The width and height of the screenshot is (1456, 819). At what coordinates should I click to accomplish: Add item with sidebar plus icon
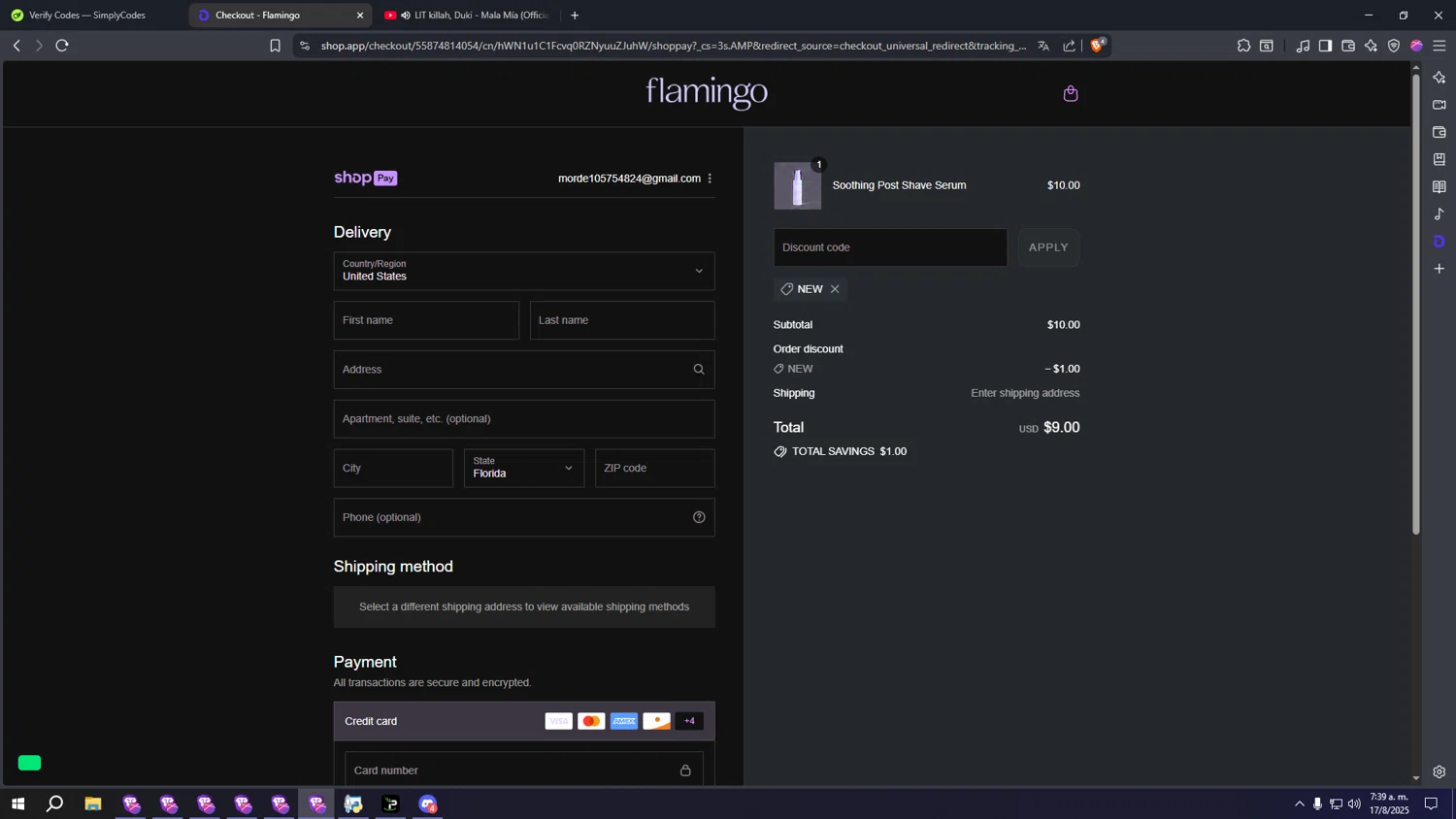1439,269
